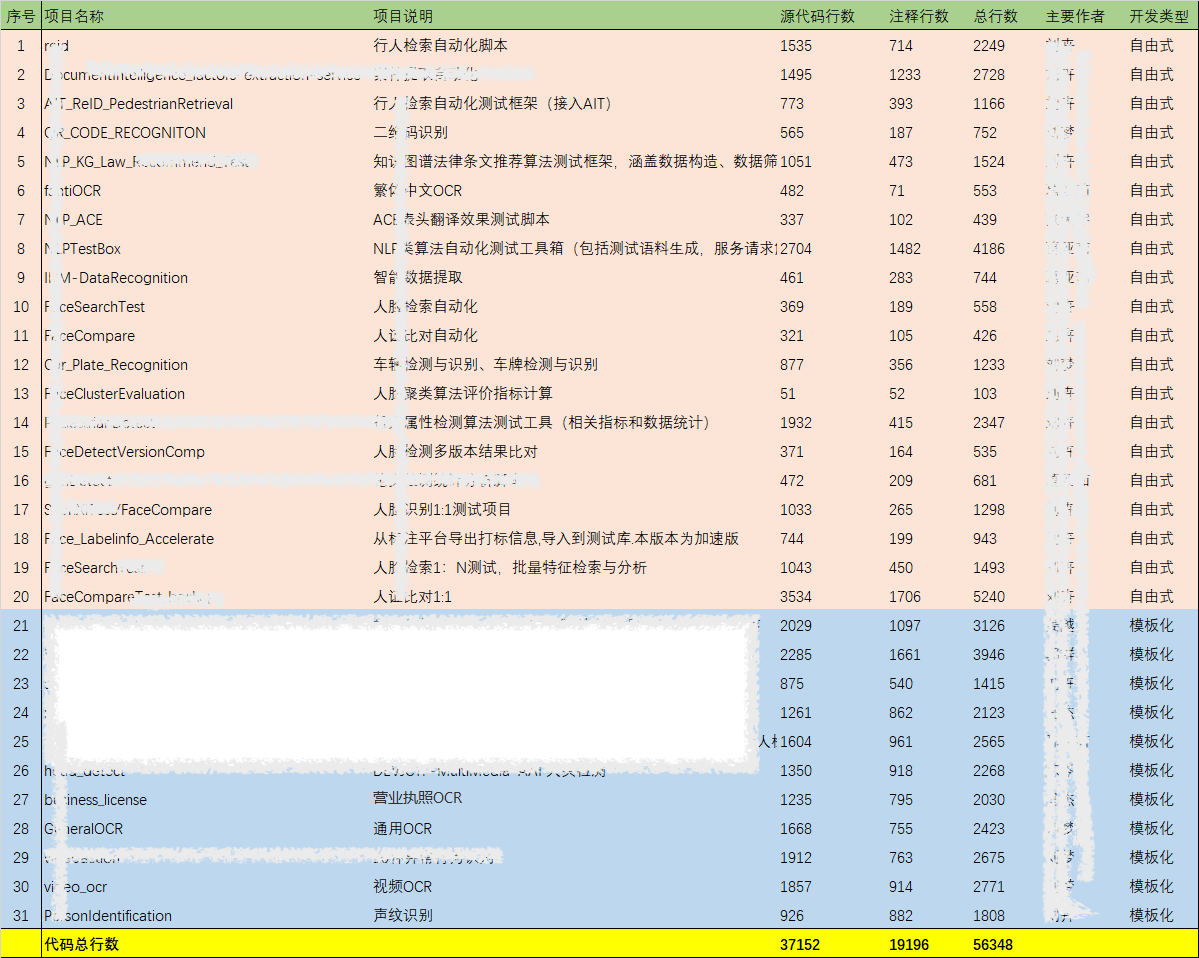
Task: Click the 代码总行数 summary label
Action: (82, 945)
